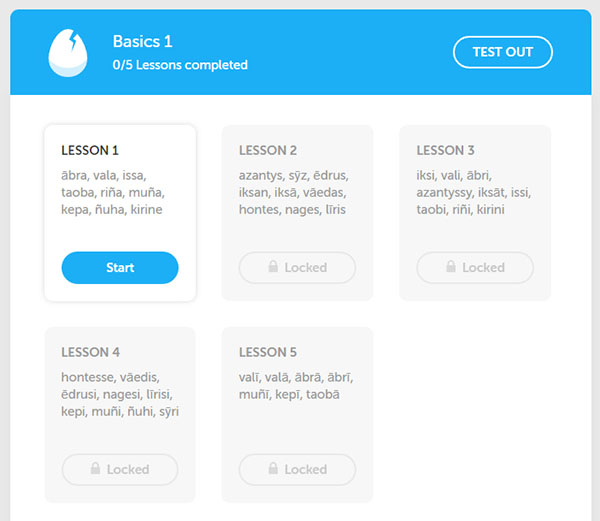Click the TEST OUT button

(x=502, y=52)
